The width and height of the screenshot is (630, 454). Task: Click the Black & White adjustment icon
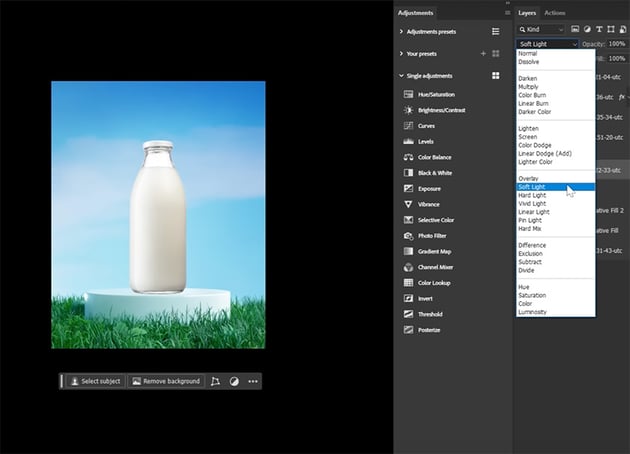coord(408,173)
